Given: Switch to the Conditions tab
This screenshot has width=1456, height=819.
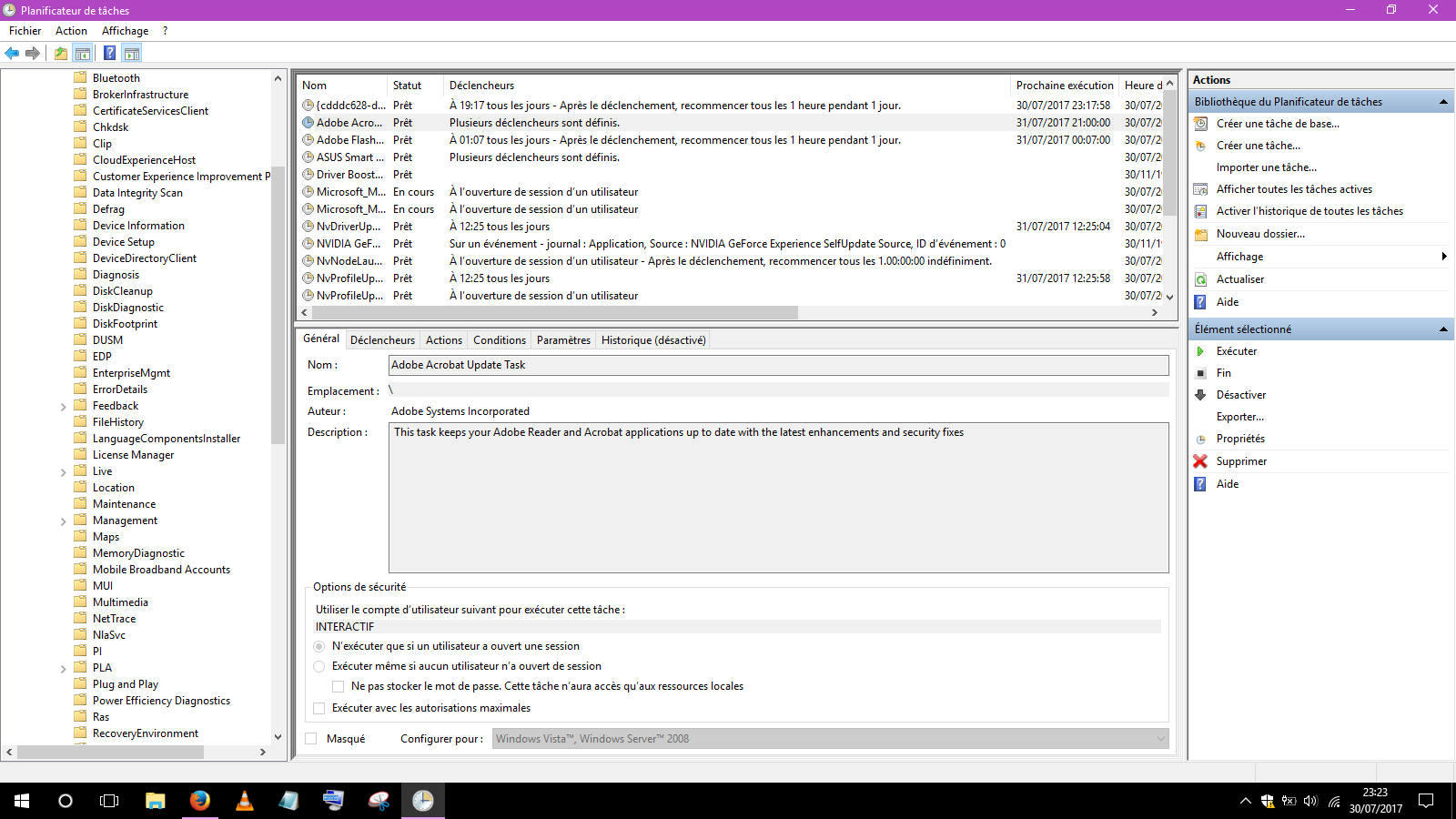Looking at the screenshot, I should pos(500,340).
